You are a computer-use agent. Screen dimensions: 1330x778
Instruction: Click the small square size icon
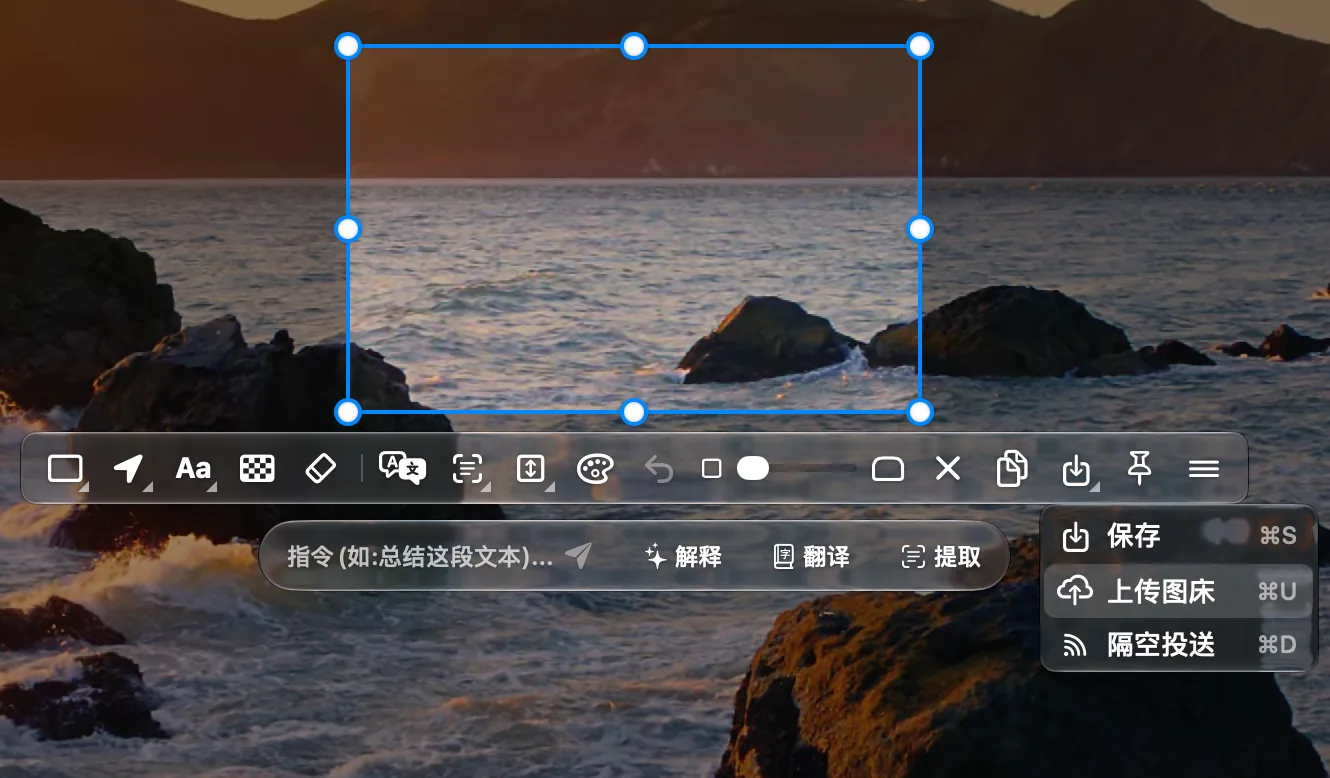coord(711,468)
